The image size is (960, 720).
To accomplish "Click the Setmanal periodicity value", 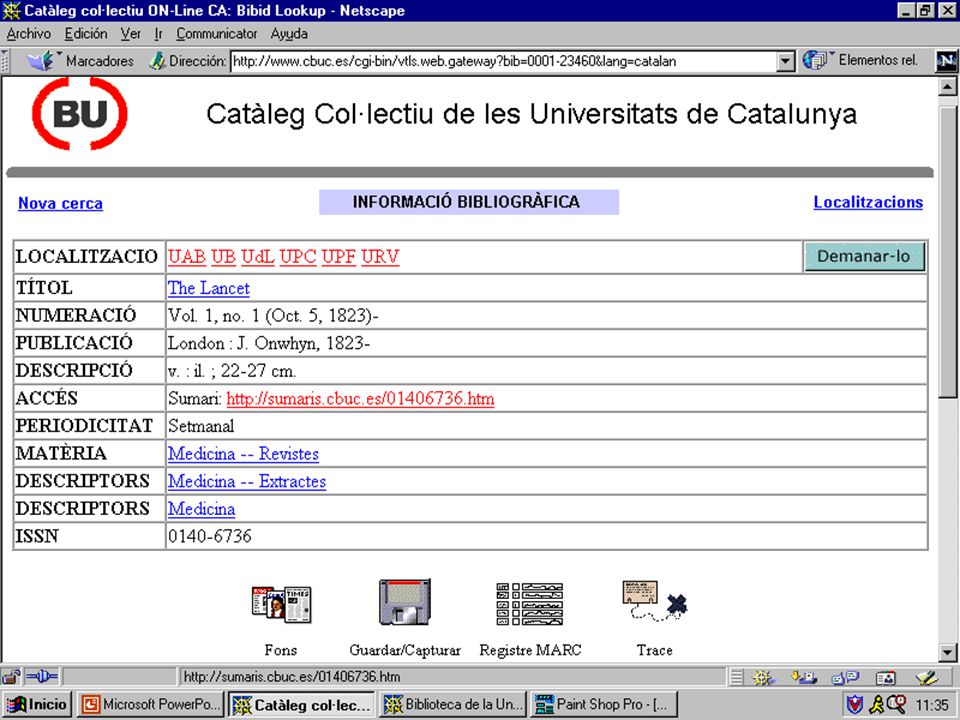I will (x=201, y=426).
